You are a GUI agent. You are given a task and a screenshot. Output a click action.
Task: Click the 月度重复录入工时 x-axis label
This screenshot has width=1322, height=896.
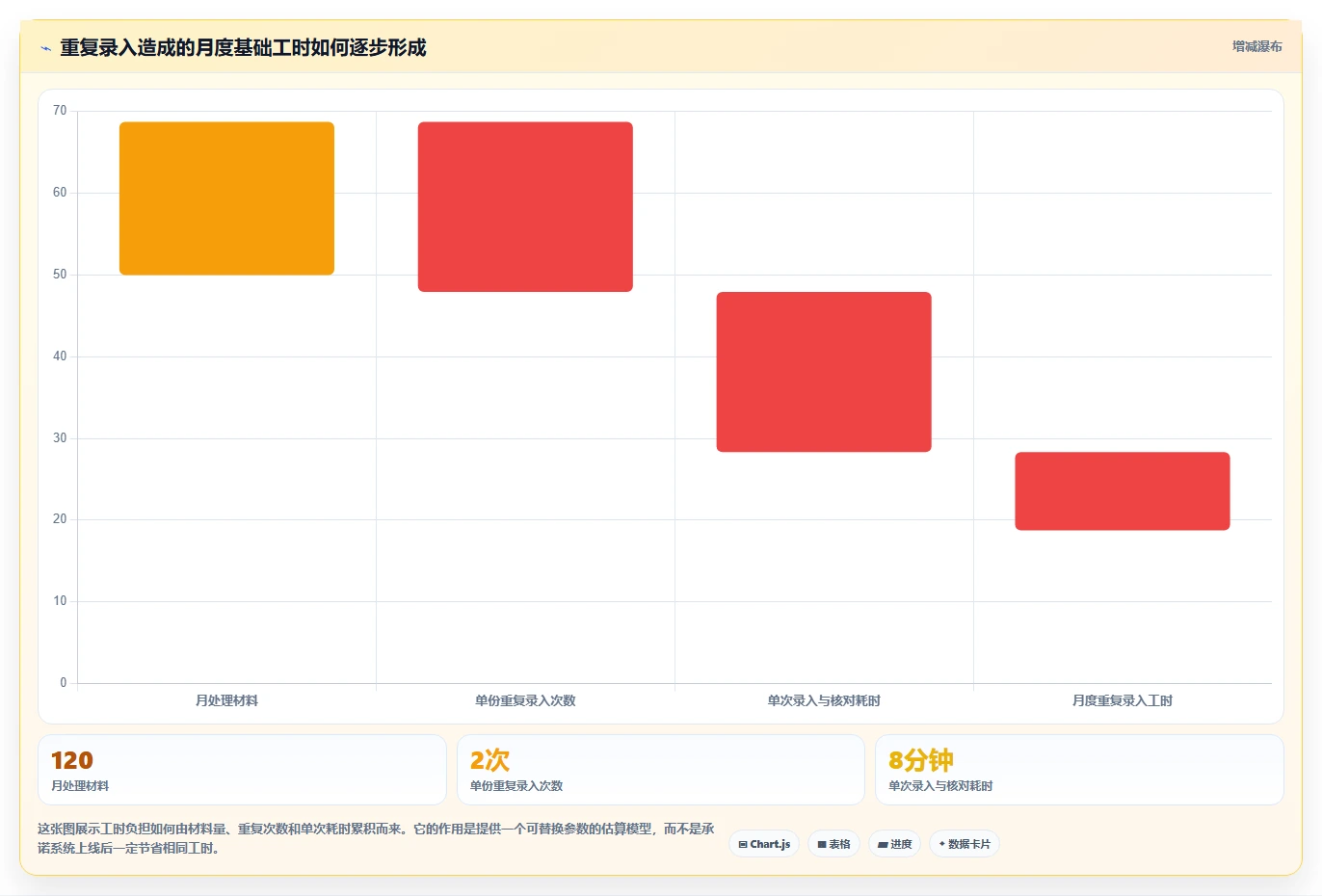coord(1123,700)
